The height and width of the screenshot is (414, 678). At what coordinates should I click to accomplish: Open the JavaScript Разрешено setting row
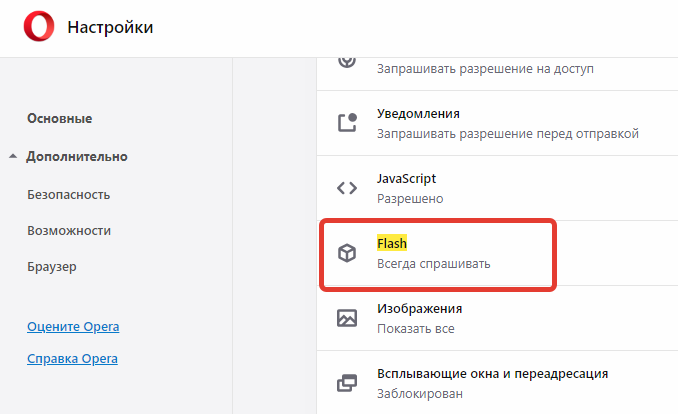[497, 188]
